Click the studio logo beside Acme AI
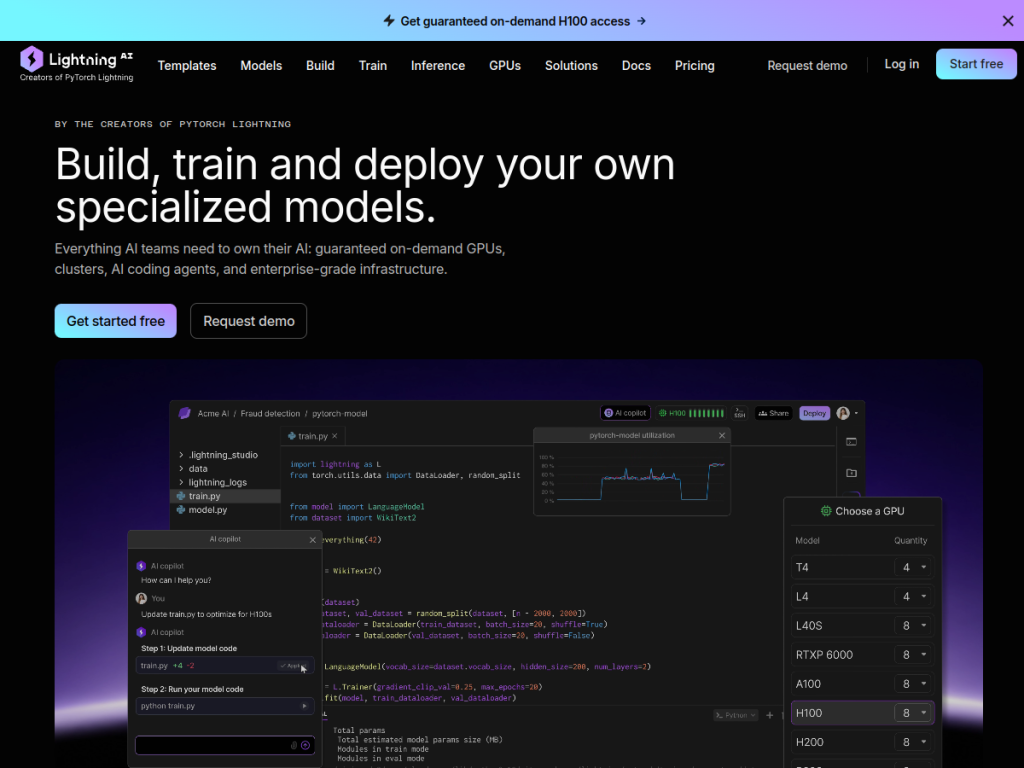This screenshot has width=1024, height=768. coord(184,413)
